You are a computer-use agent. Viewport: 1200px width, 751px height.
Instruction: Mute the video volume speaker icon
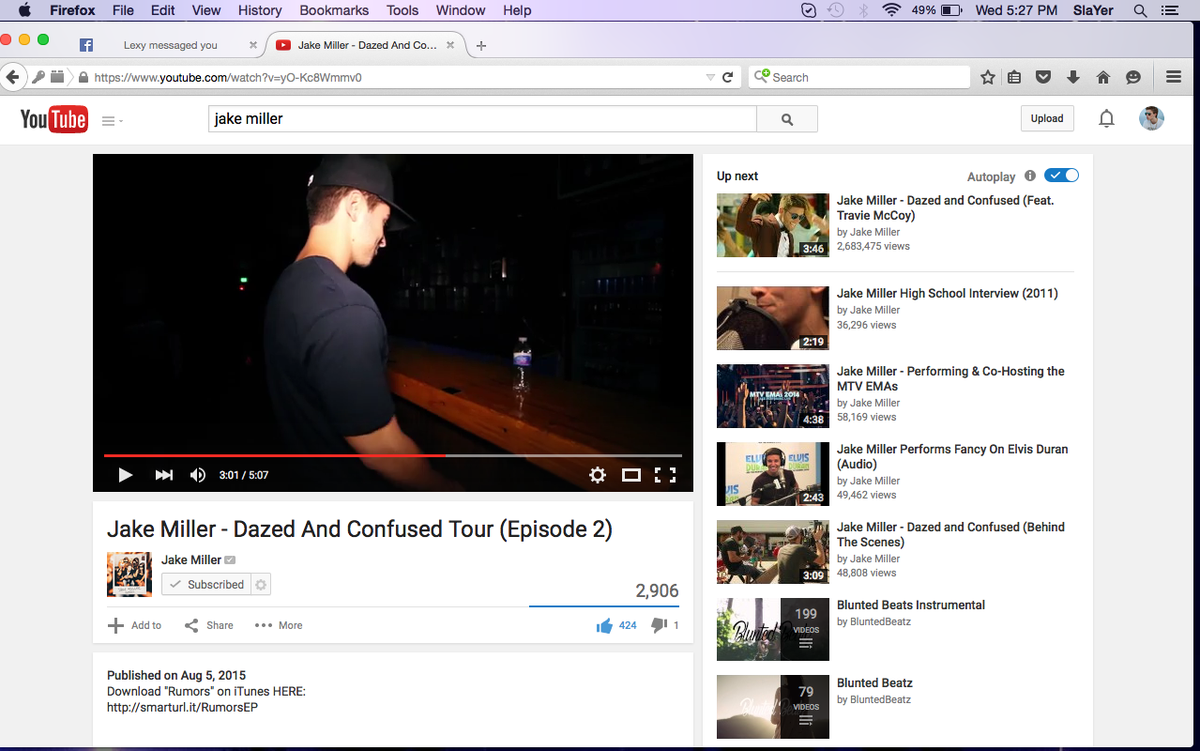point(198,475)
